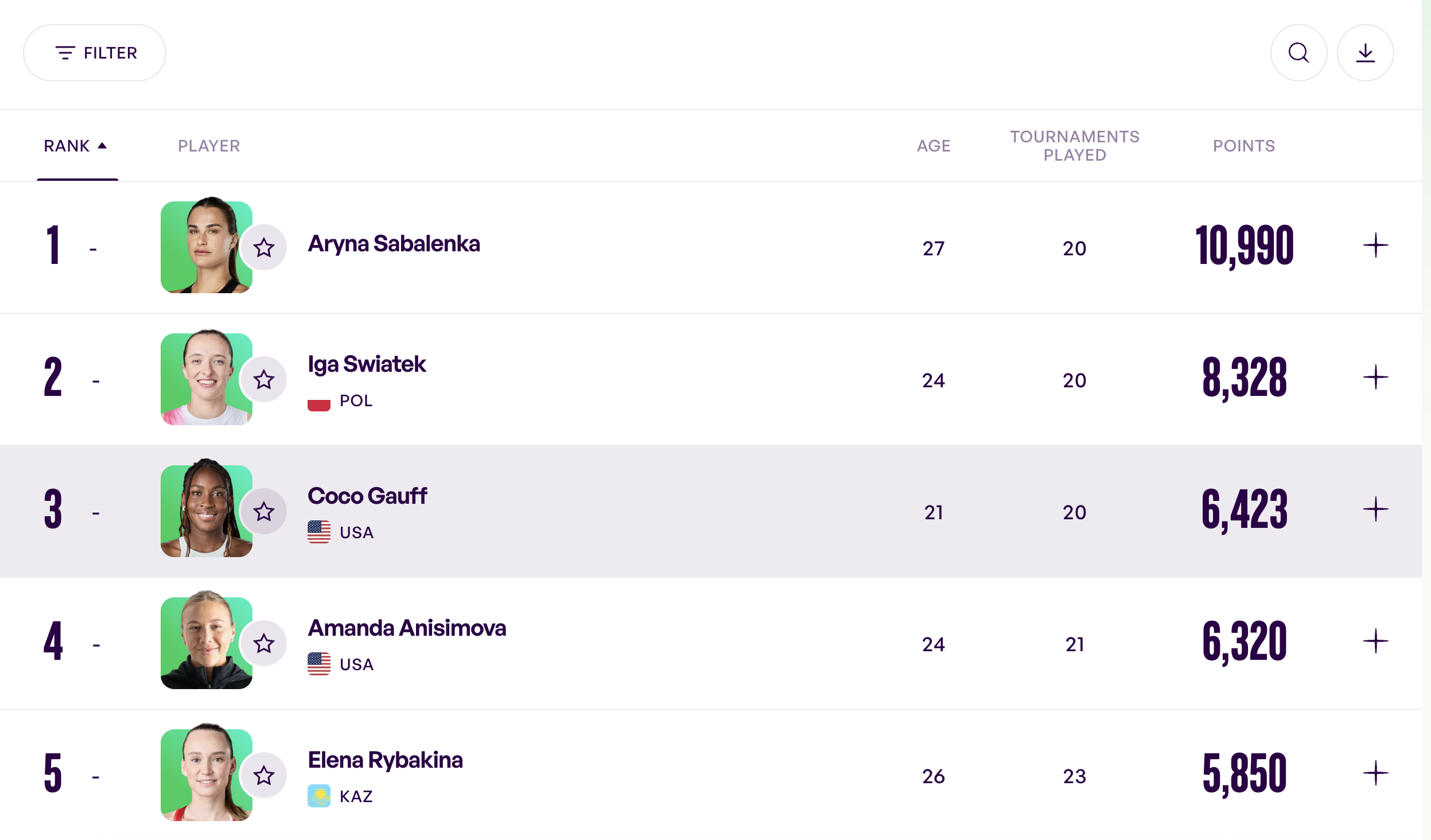
Task: Click the TOURNAMENTS PLAYED column header
Action: (x=1074, y=145)
